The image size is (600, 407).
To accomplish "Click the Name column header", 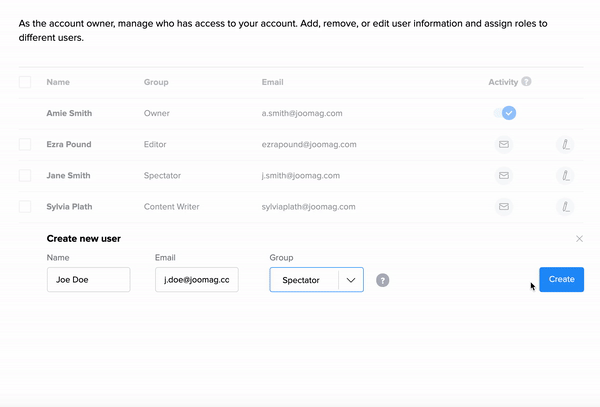I will (x=58, y=82).
